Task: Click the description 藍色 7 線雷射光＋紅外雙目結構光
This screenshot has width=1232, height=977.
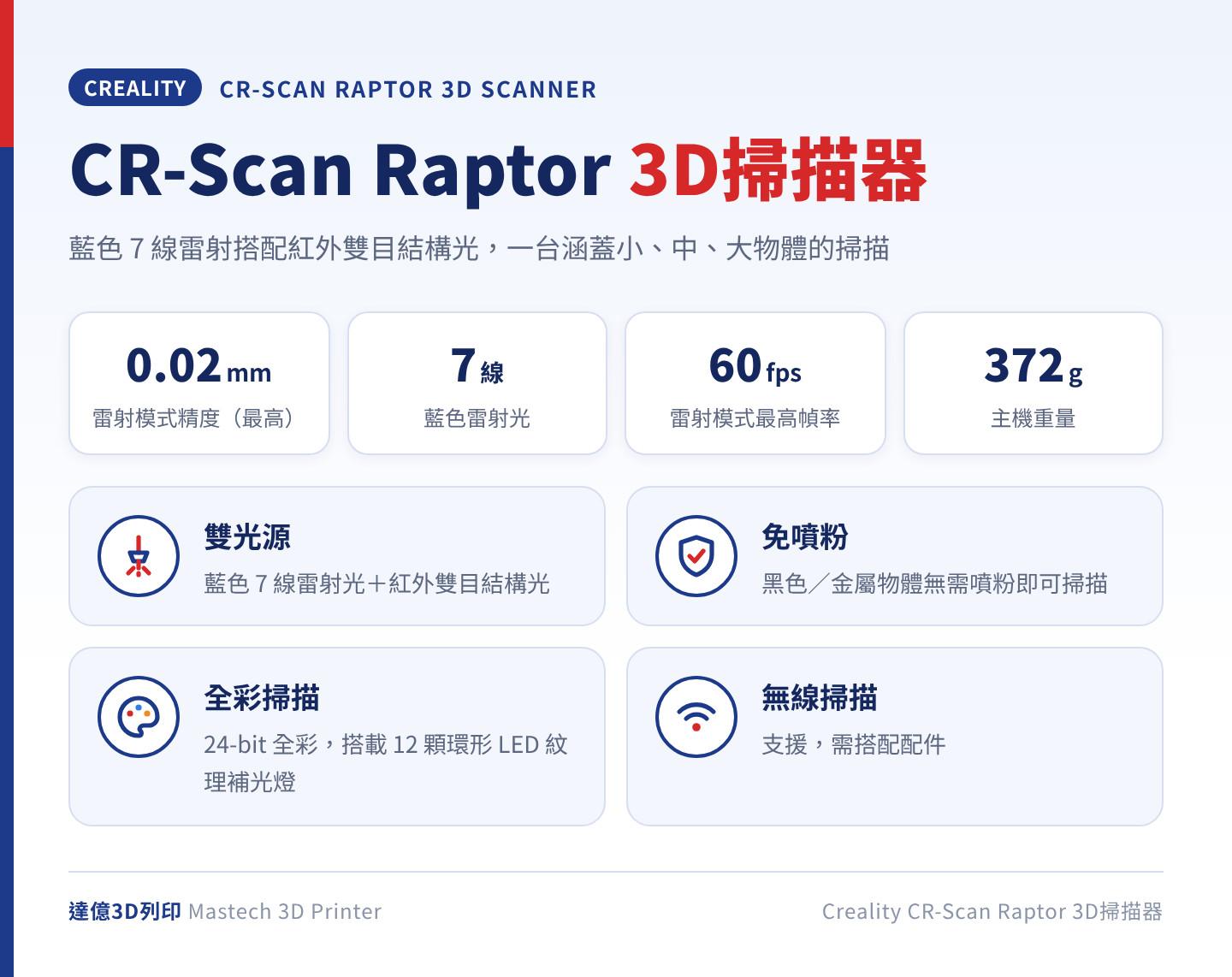Action: [376, 583]
